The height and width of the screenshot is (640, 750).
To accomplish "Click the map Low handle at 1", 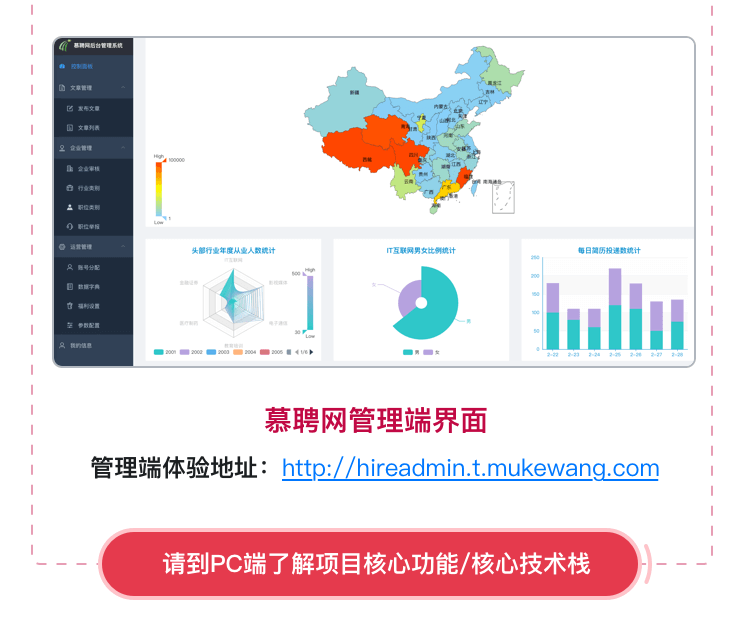I will tap(164, 218).
